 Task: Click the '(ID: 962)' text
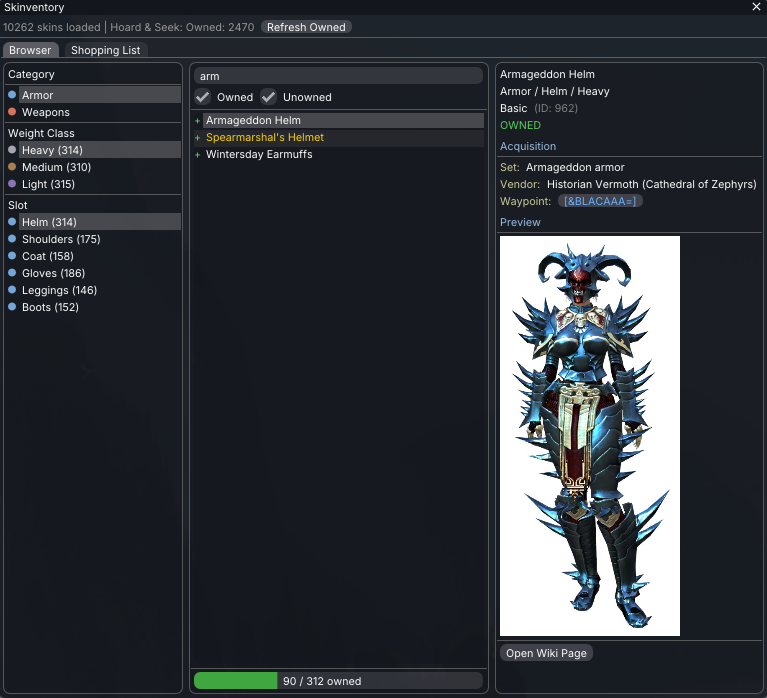click(x=556, y=108)
